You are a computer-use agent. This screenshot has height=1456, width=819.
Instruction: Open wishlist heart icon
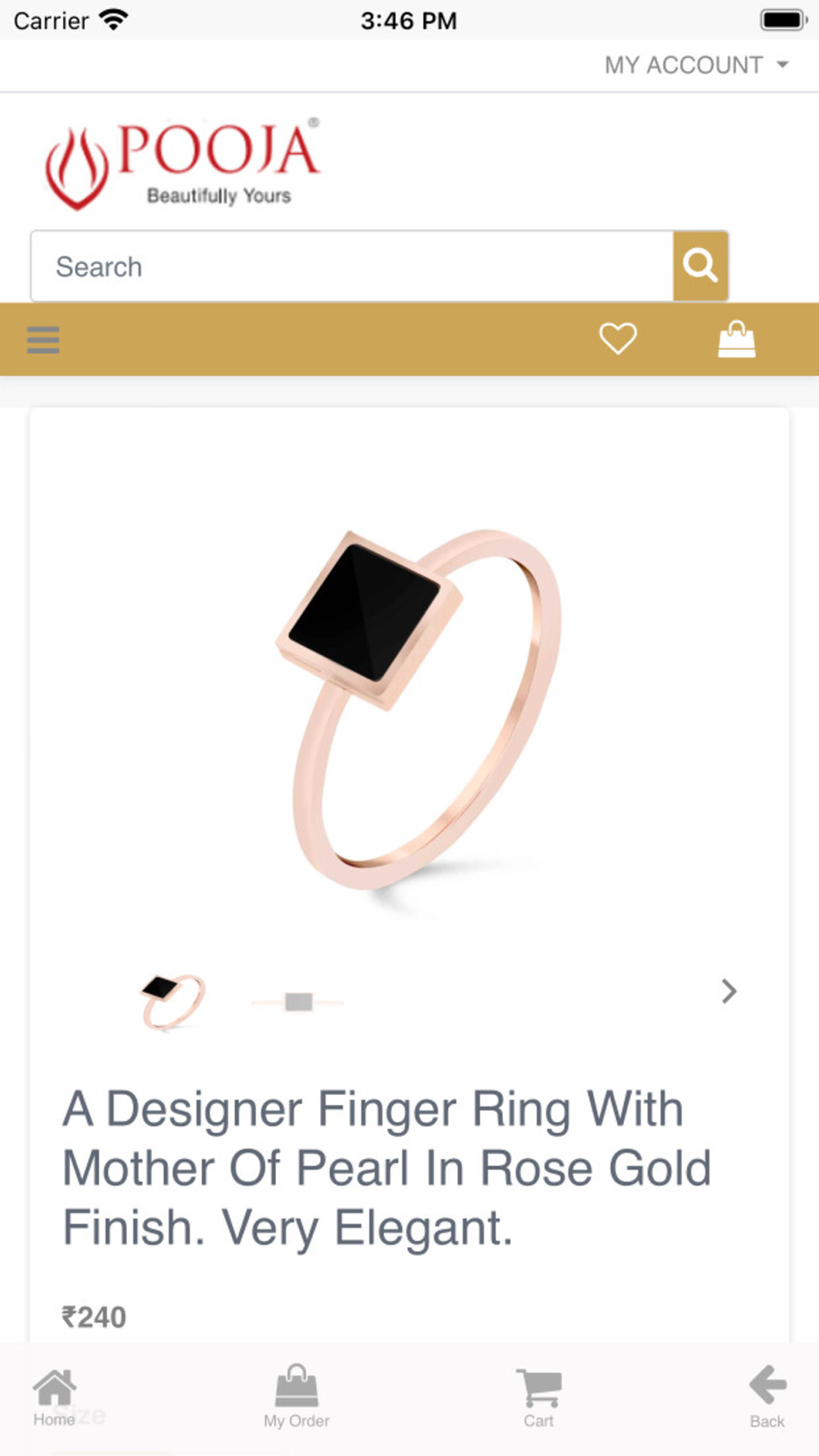coord(618,339)
